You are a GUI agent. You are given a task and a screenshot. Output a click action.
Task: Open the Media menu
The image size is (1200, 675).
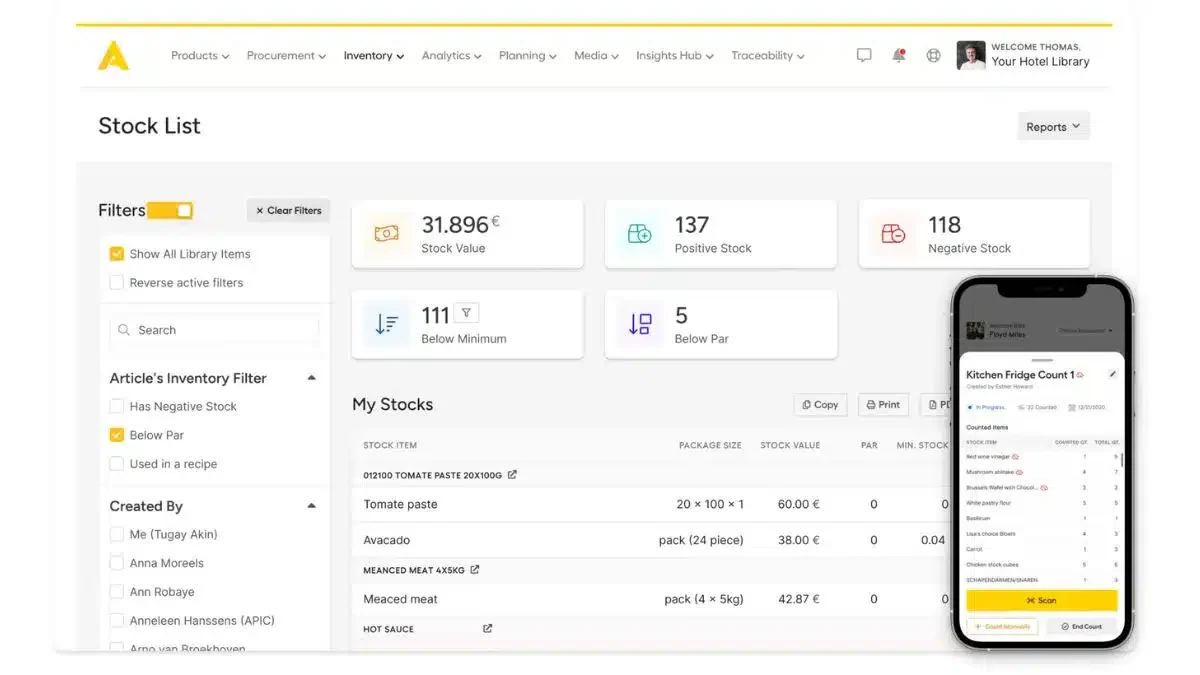click(596, 56)
